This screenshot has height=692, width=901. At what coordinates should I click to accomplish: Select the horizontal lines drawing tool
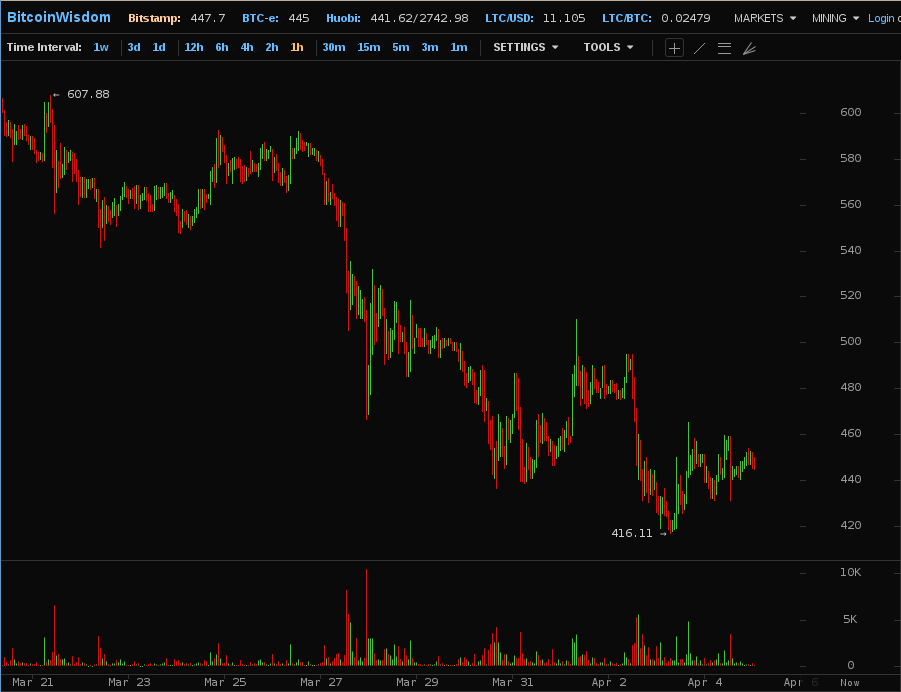click(724, 48)
